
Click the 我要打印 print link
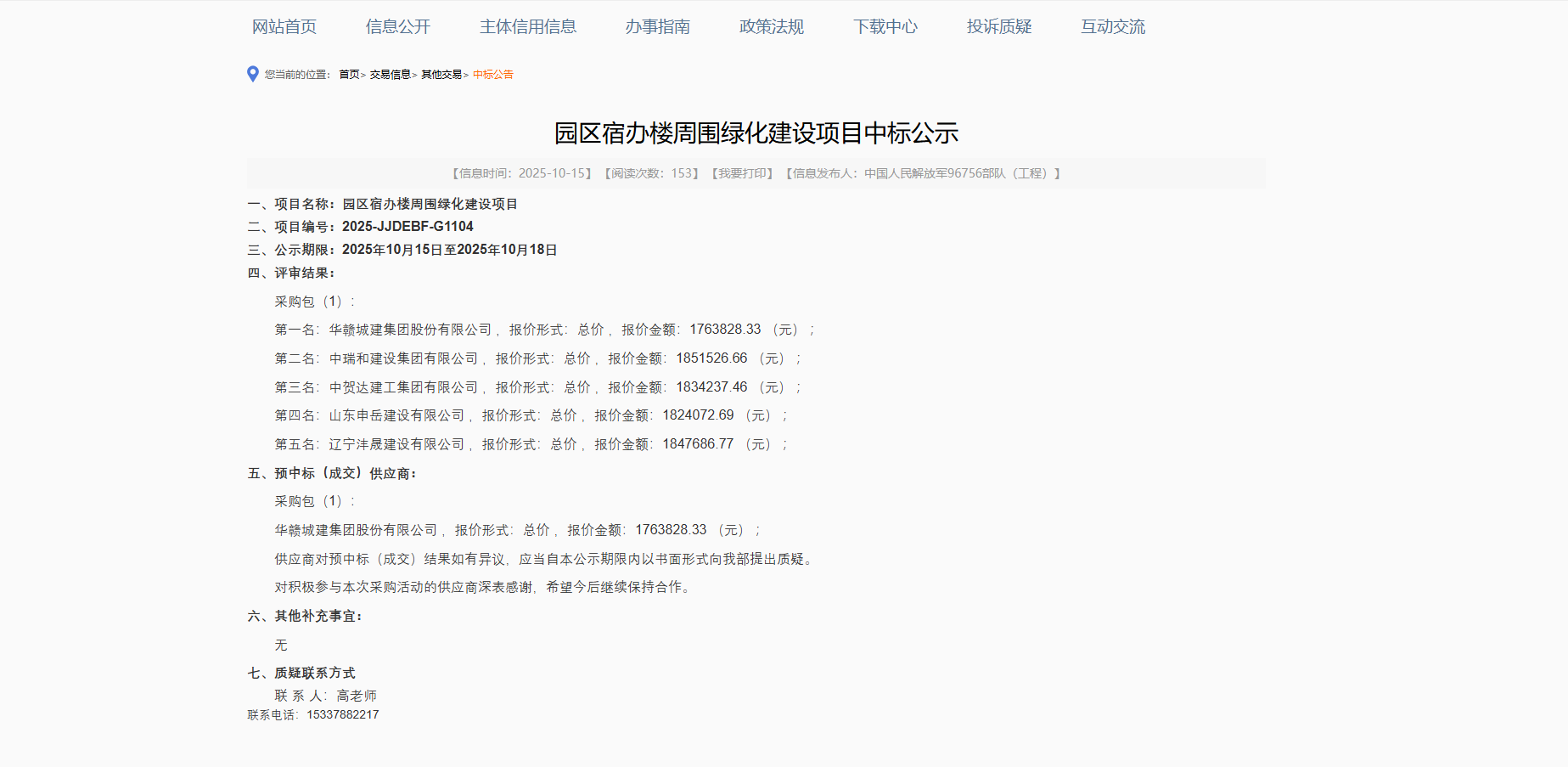[x=739, y=172]
